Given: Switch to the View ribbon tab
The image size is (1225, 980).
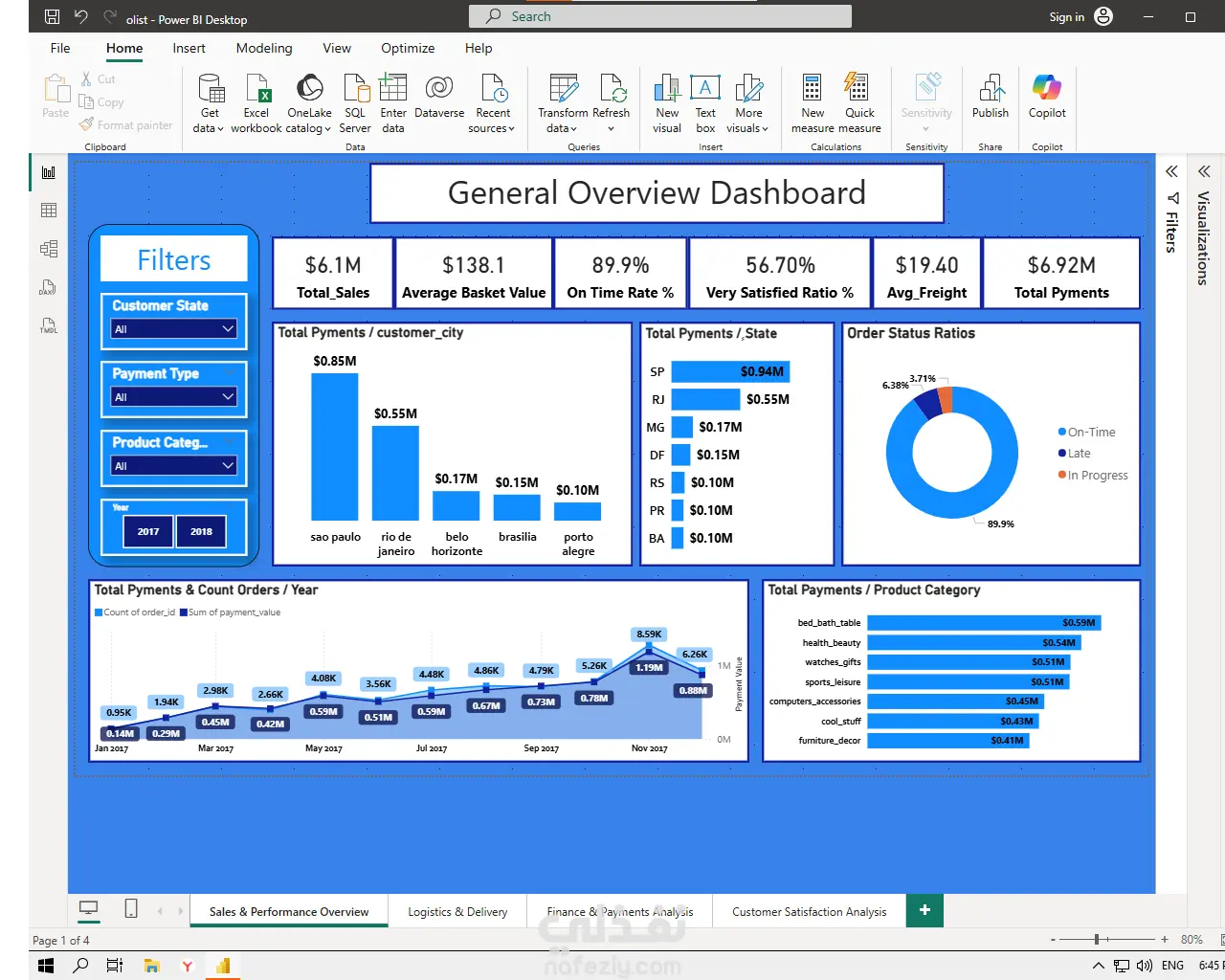Looking at the screenshot, I should (337, 48).
